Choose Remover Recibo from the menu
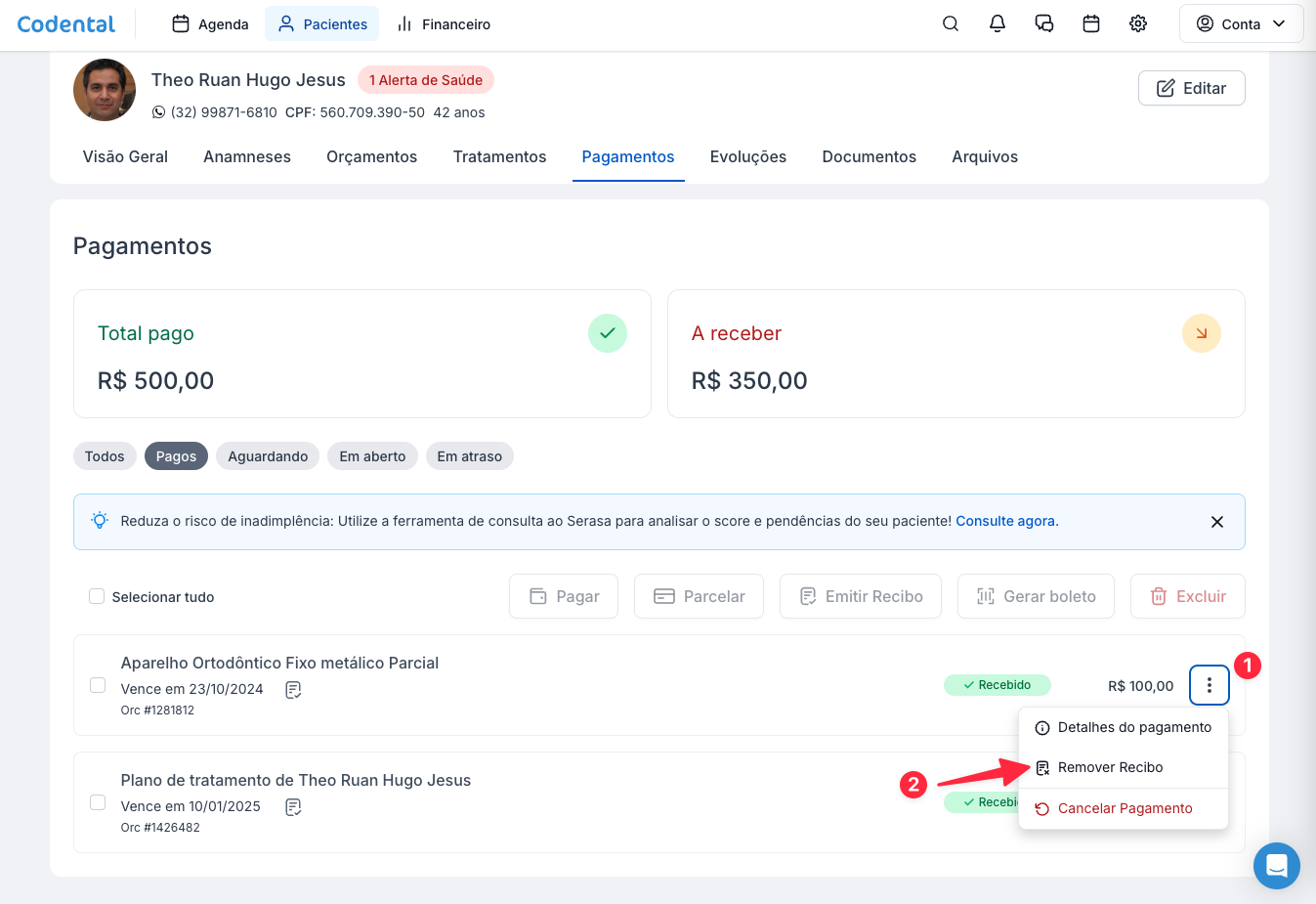 point(1110,767)
